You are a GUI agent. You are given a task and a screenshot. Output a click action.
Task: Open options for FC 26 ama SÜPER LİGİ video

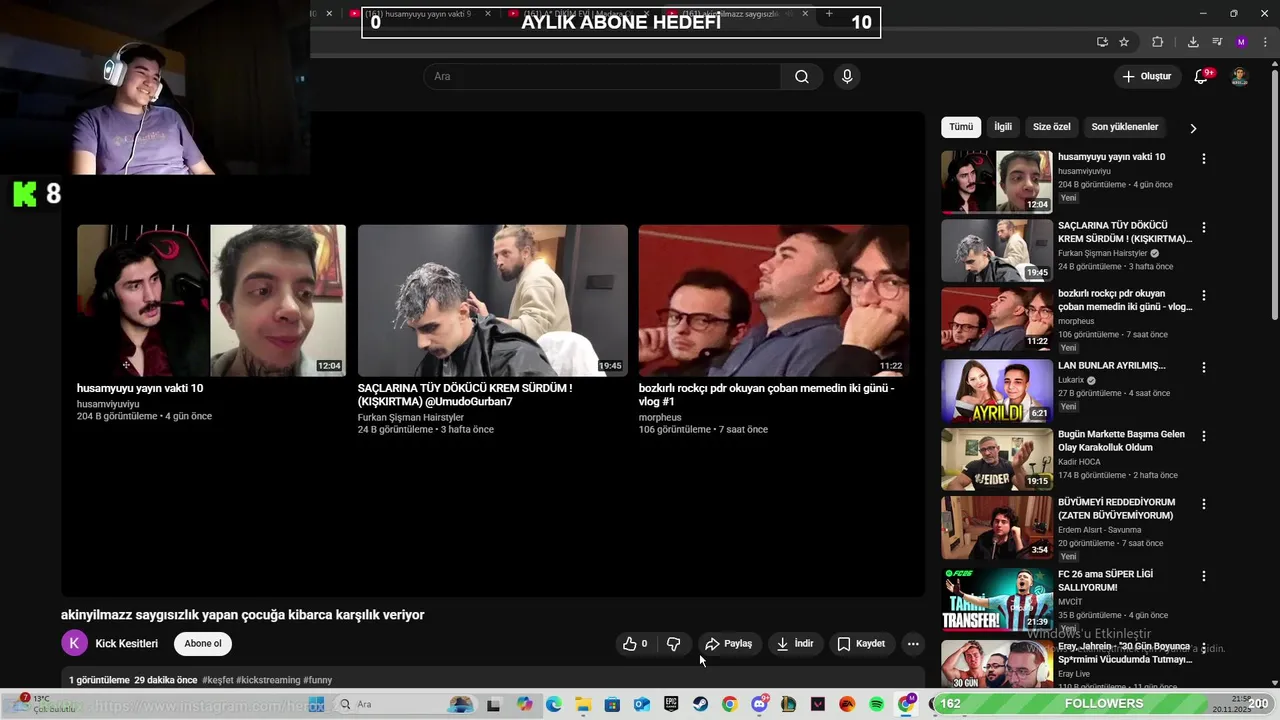(1203, 577)
